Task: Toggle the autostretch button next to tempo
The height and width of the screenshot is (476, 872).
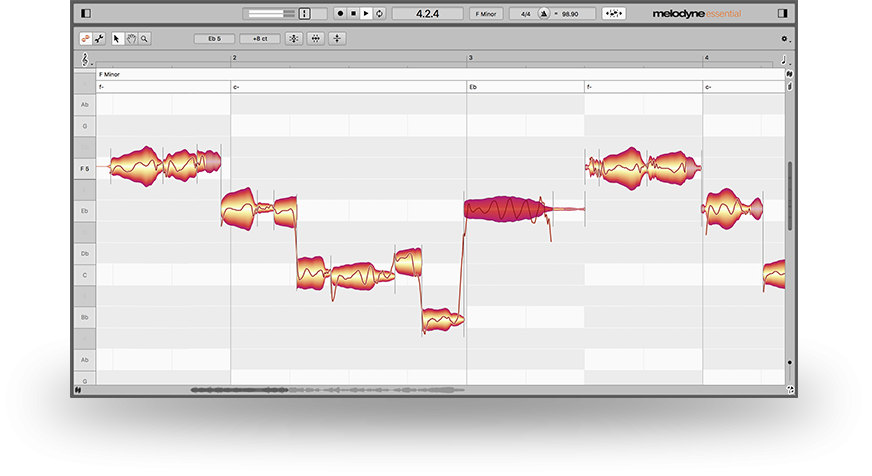Action: pyautogui.click(x=613, y=13)
